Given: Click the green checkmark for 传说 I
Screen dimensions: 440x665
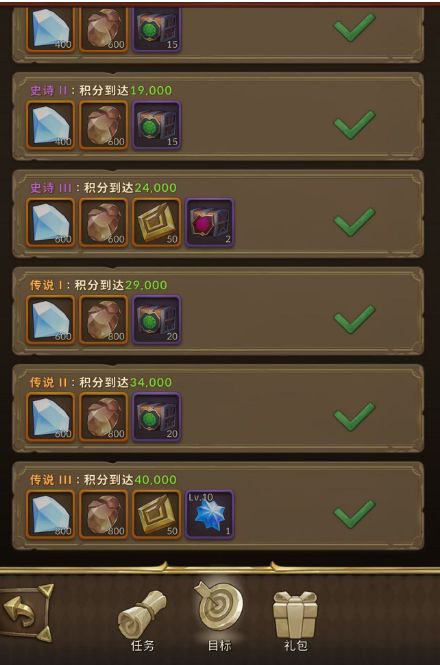Looking at the screenshot, I should coord(355,319).
